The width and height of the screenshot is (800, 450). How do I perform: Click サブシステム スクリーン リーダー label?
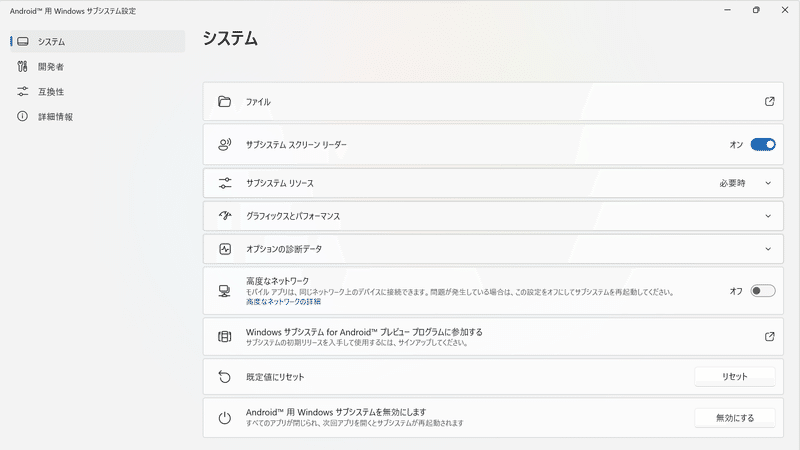click(x=296, y=145)
